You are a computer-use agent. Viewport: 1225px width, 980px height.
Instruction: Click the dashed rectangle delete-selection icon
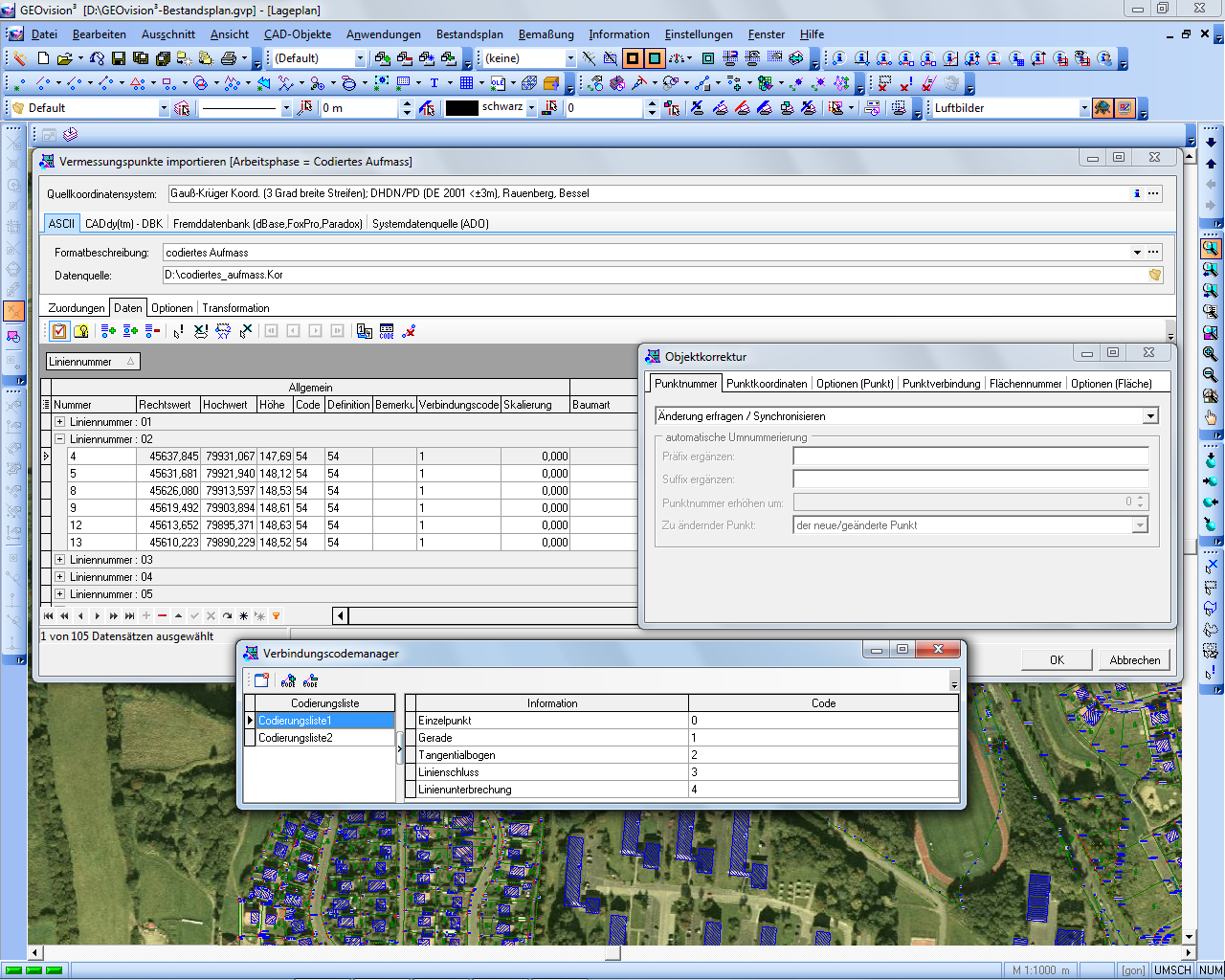pos(884,83)
